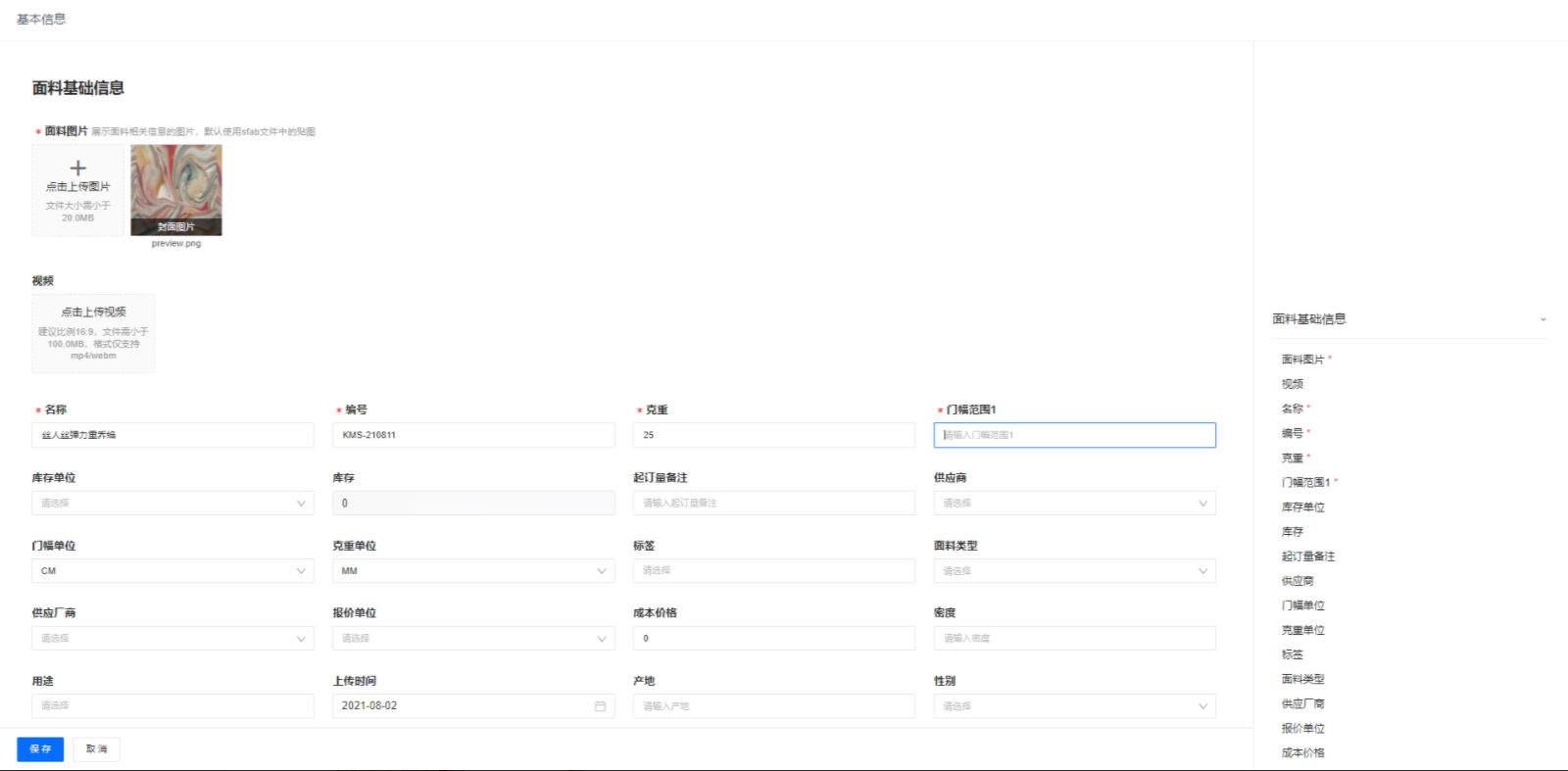This screenshot has width=1568, height=771.
Task: Select the preview.png fabric thumbnail
Action: (176, 190)
